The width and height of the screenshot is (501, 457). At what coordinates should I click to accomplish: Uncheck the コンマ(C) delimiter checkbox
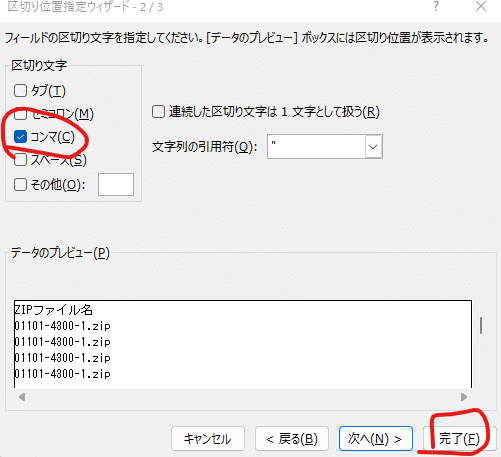point(20,137)
